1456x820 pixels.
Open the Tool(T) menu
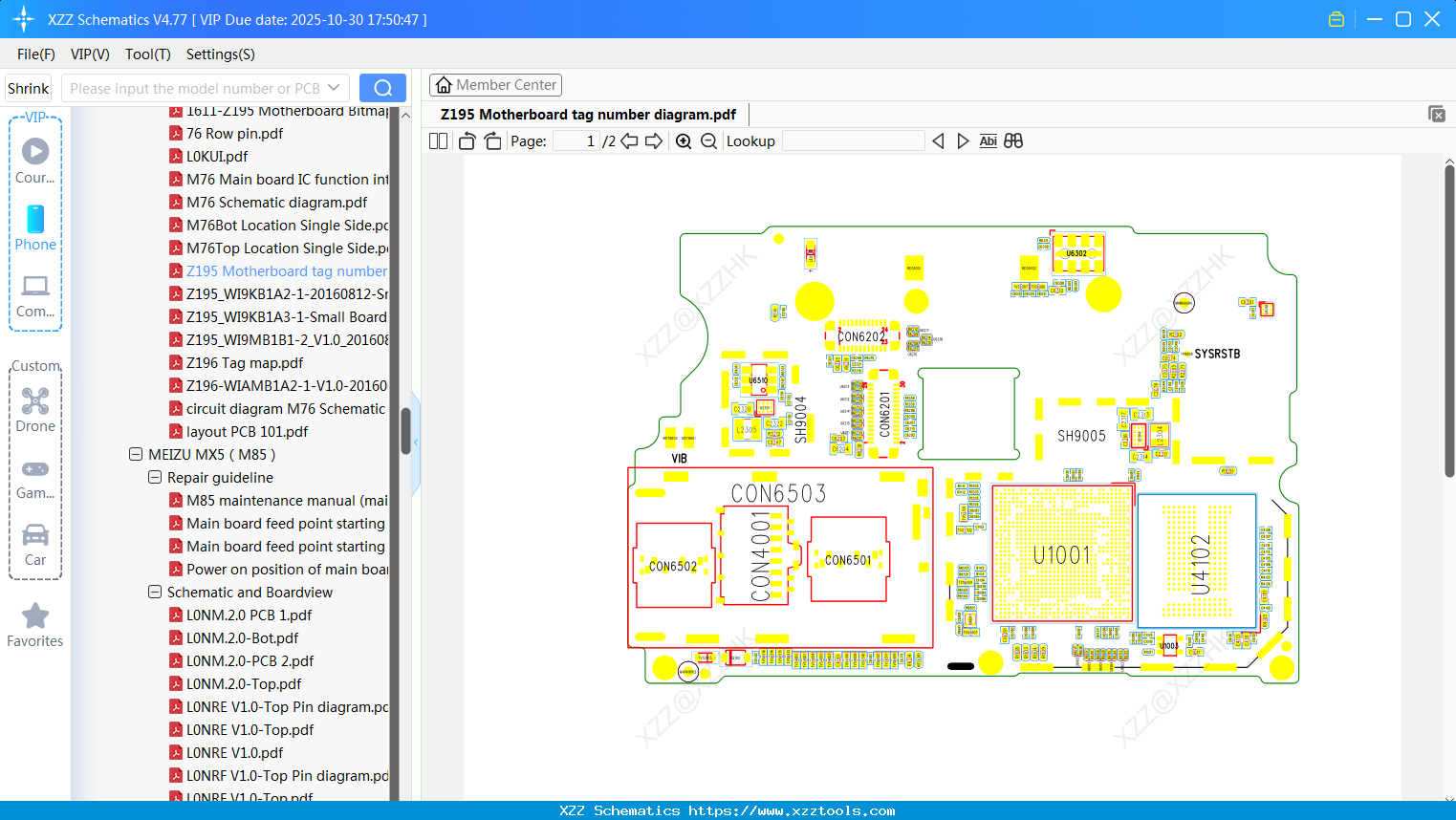coord(147,54)
